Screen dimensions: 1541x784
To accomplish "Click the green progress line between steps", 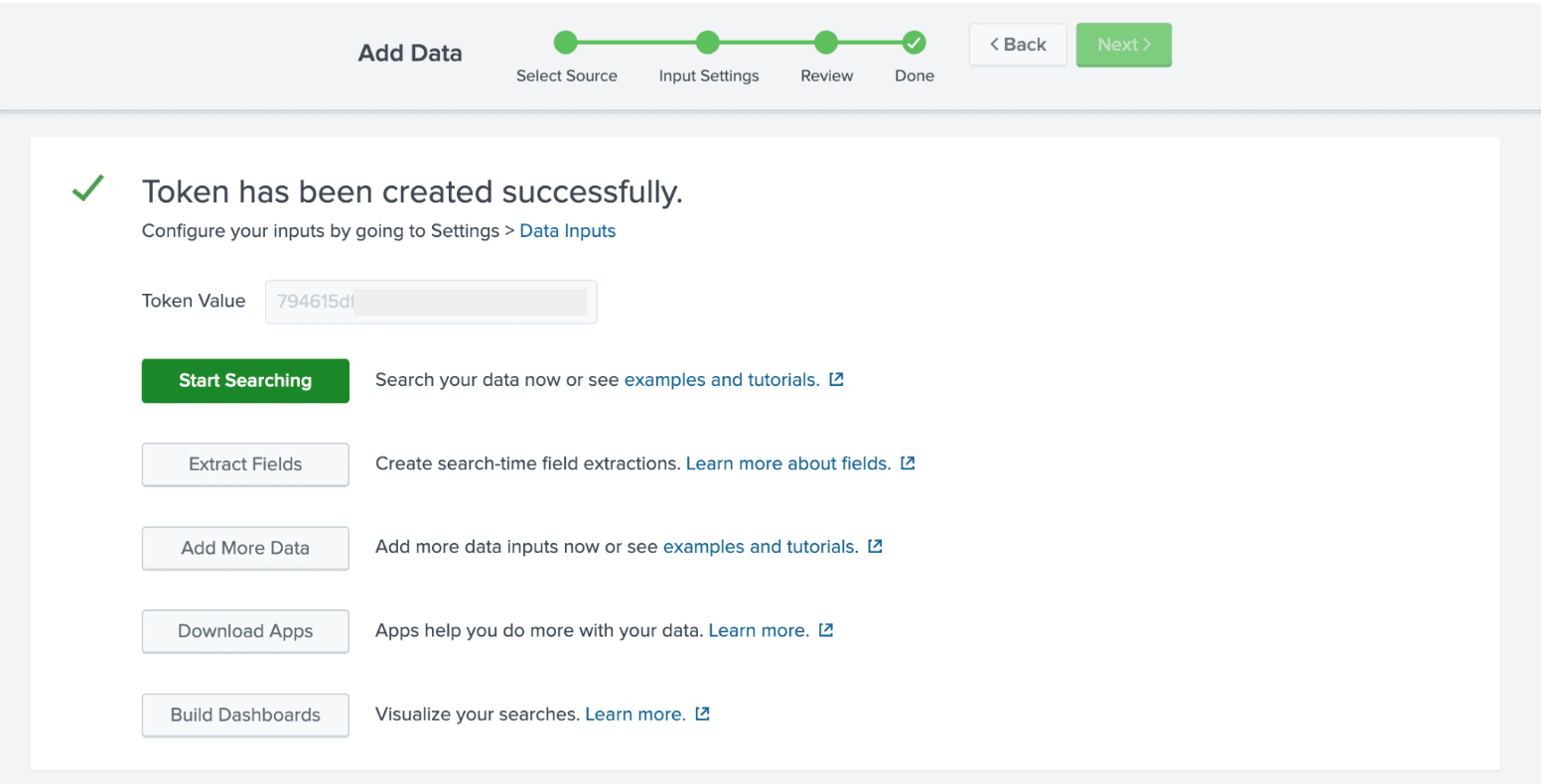I will point(635,43).
